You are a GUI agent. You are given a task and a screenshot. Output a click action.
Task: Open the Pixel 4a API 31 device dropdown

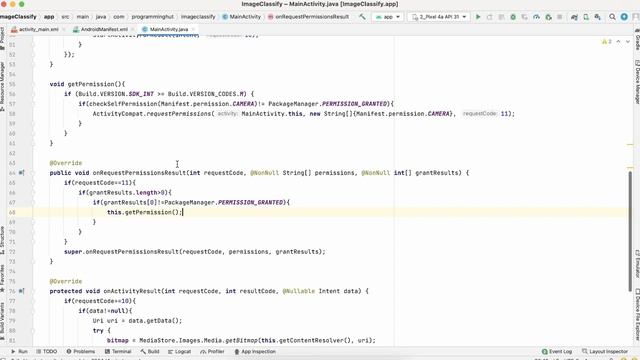pos(439,17)
